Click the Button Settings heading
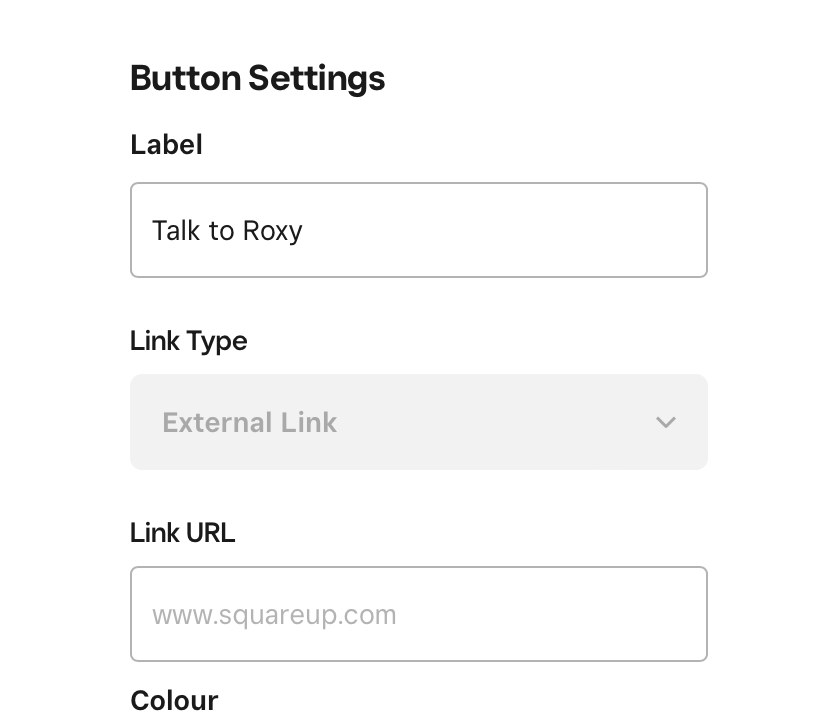This screenshot has width=840, height=720. [x=257, y=78]
